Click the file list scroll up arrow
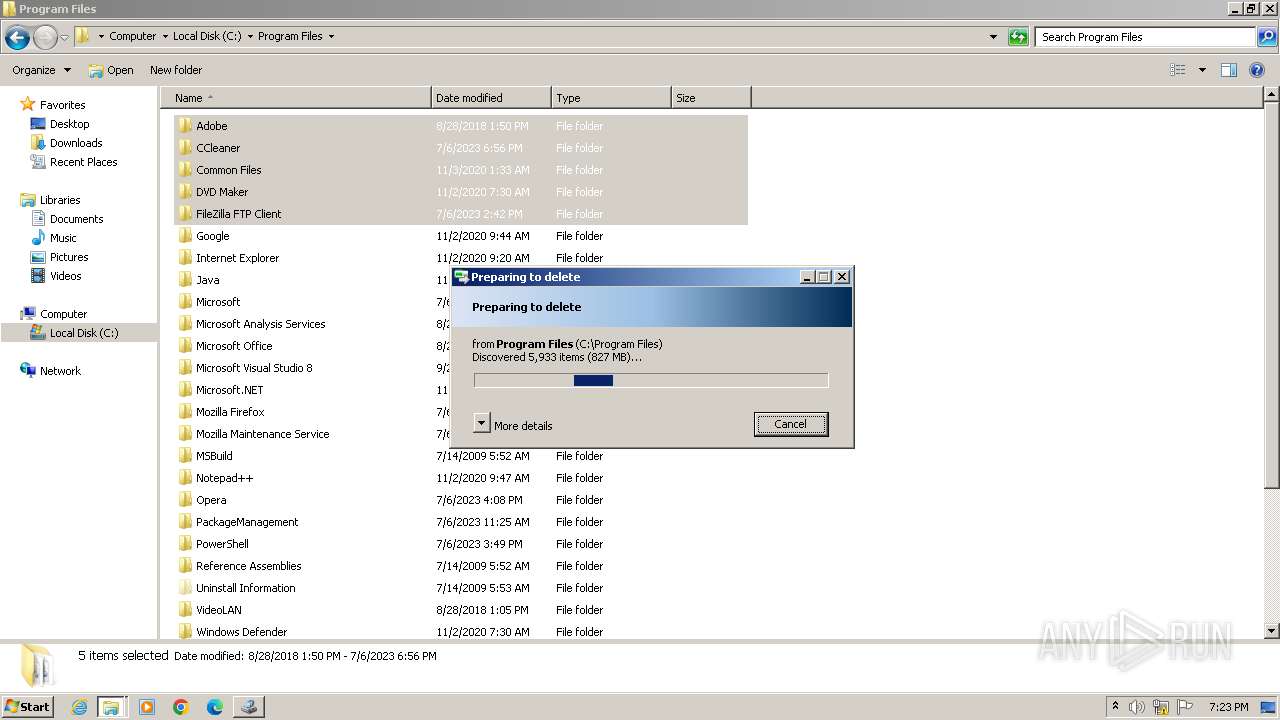 click(x=1271, y=95)
